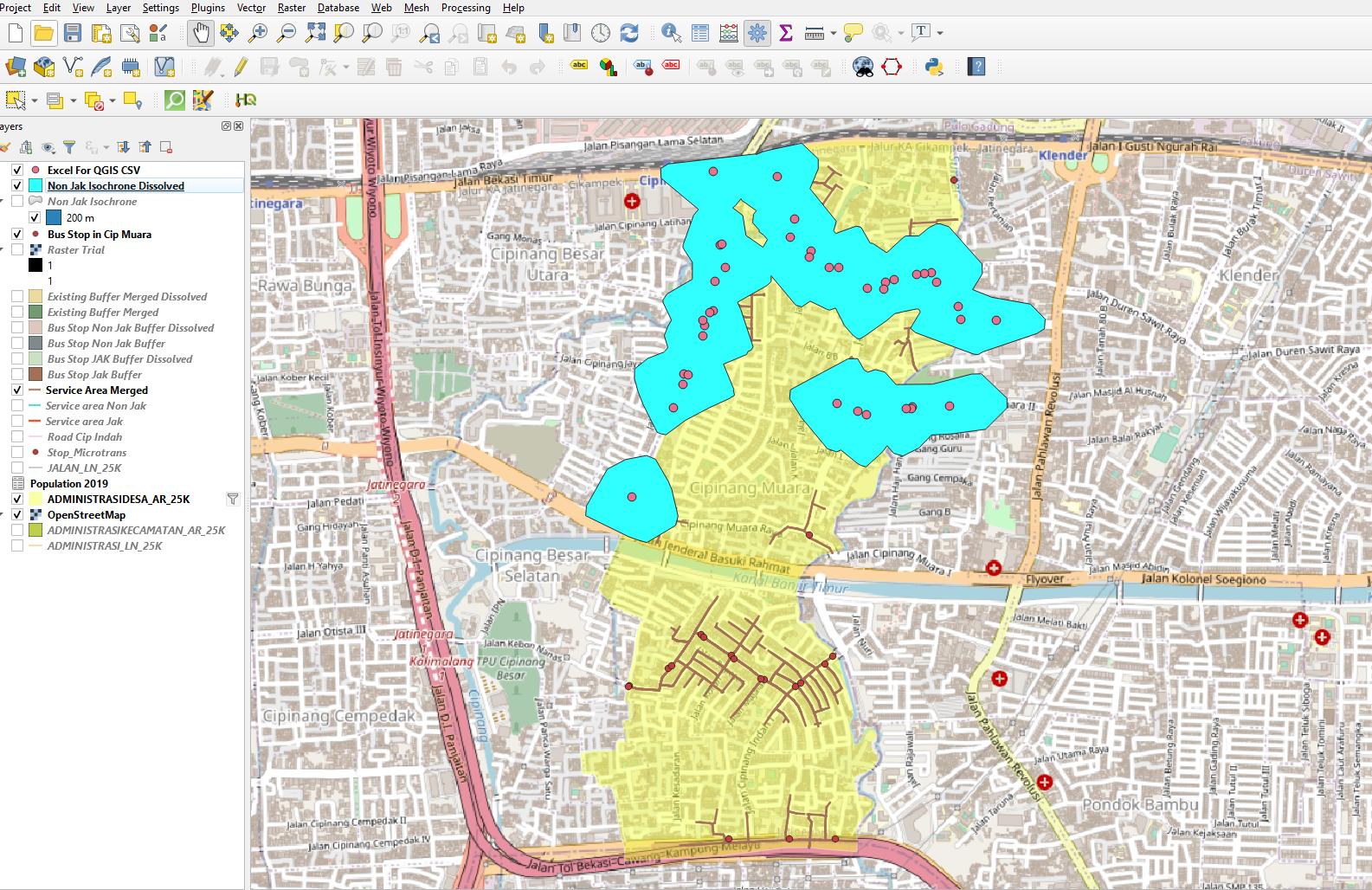1372x890 pixels.
Task: Select the JALAN_LN_25K layer name
Action: tap(84, 468)
